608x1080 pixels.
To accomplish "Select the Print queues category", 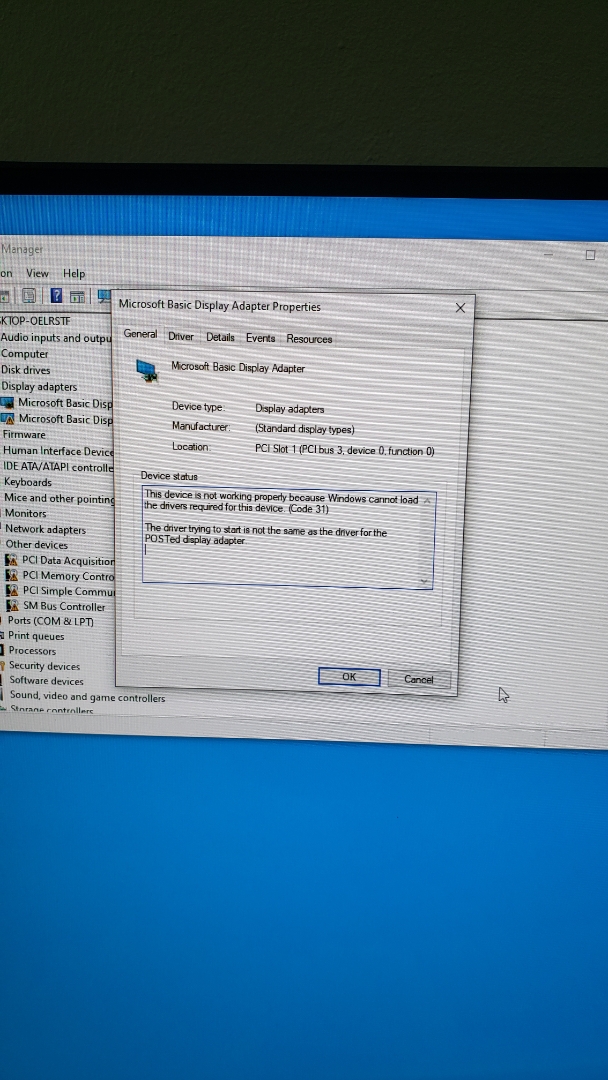I will pyautogui.click(x=36, y=636).
